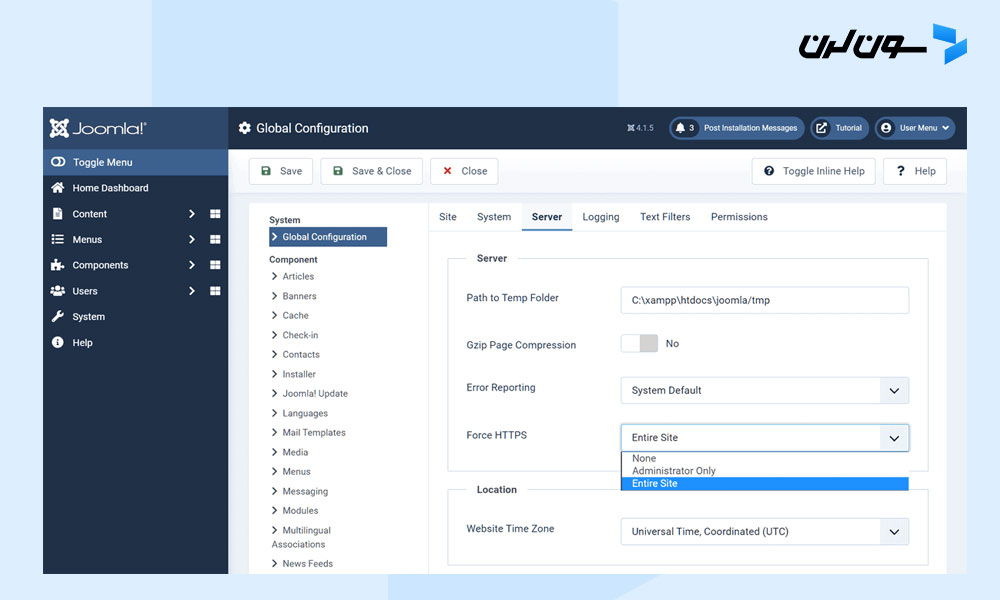Click the question-mark icon on Help button

901,171
